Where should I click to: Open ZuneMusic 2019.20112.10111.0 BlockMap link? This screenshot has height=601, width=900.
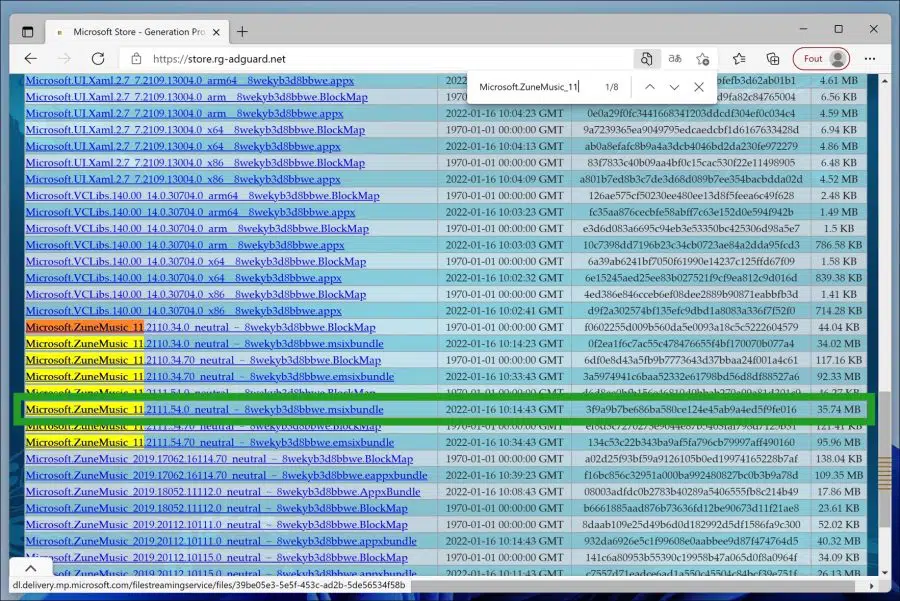(216, 525)
